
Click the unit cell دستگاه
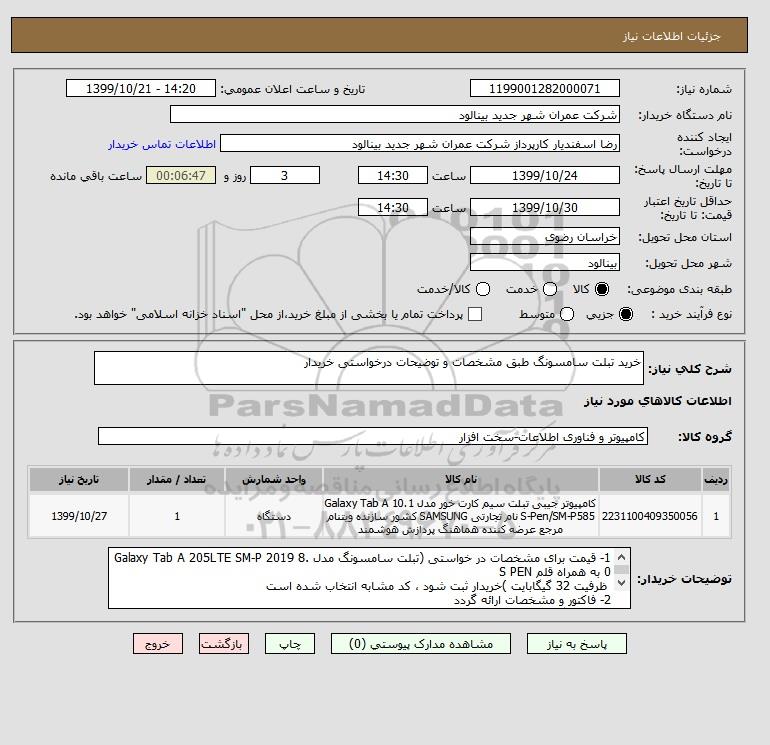pyautogui.click(x=274, y=516)
